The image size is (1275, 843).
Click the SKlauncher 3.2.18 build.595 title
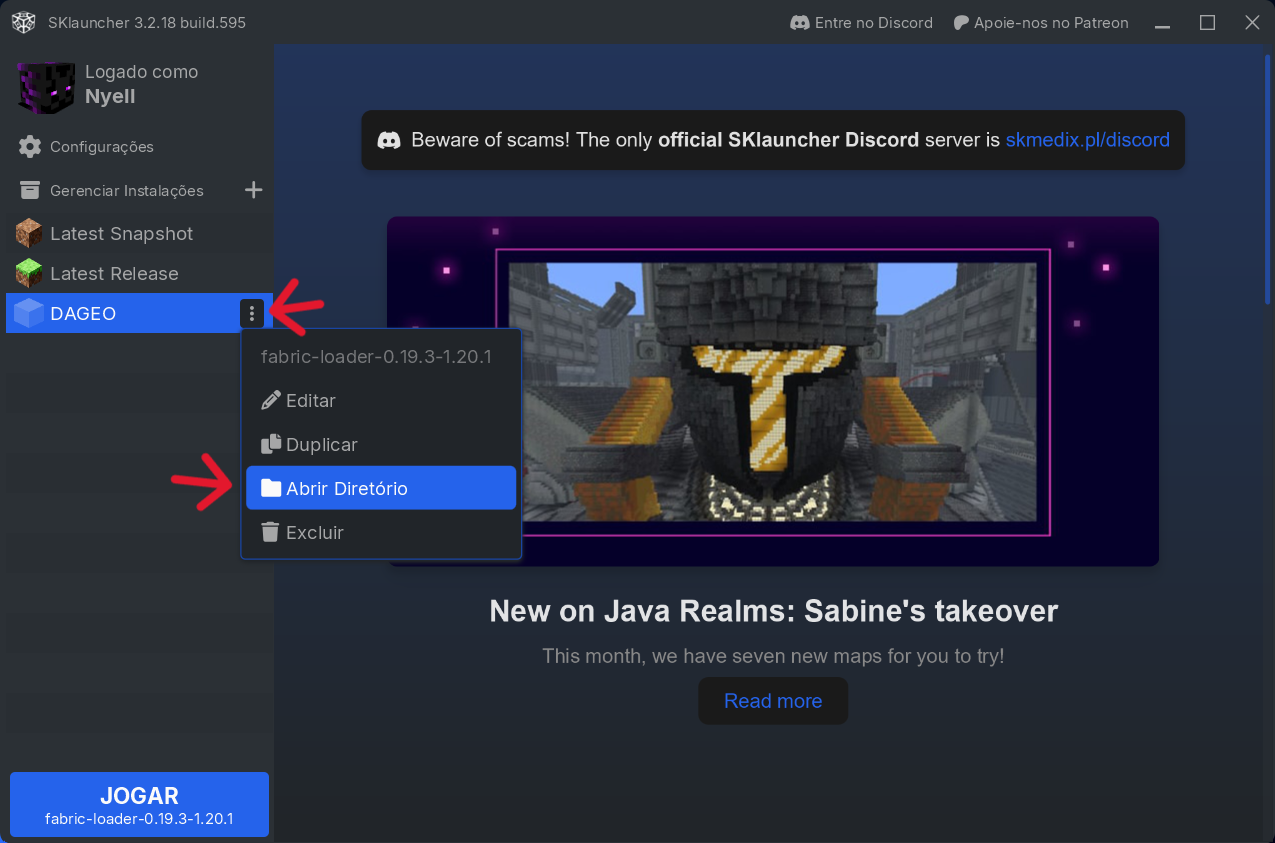pyautogui.click(x=147, y=22)
